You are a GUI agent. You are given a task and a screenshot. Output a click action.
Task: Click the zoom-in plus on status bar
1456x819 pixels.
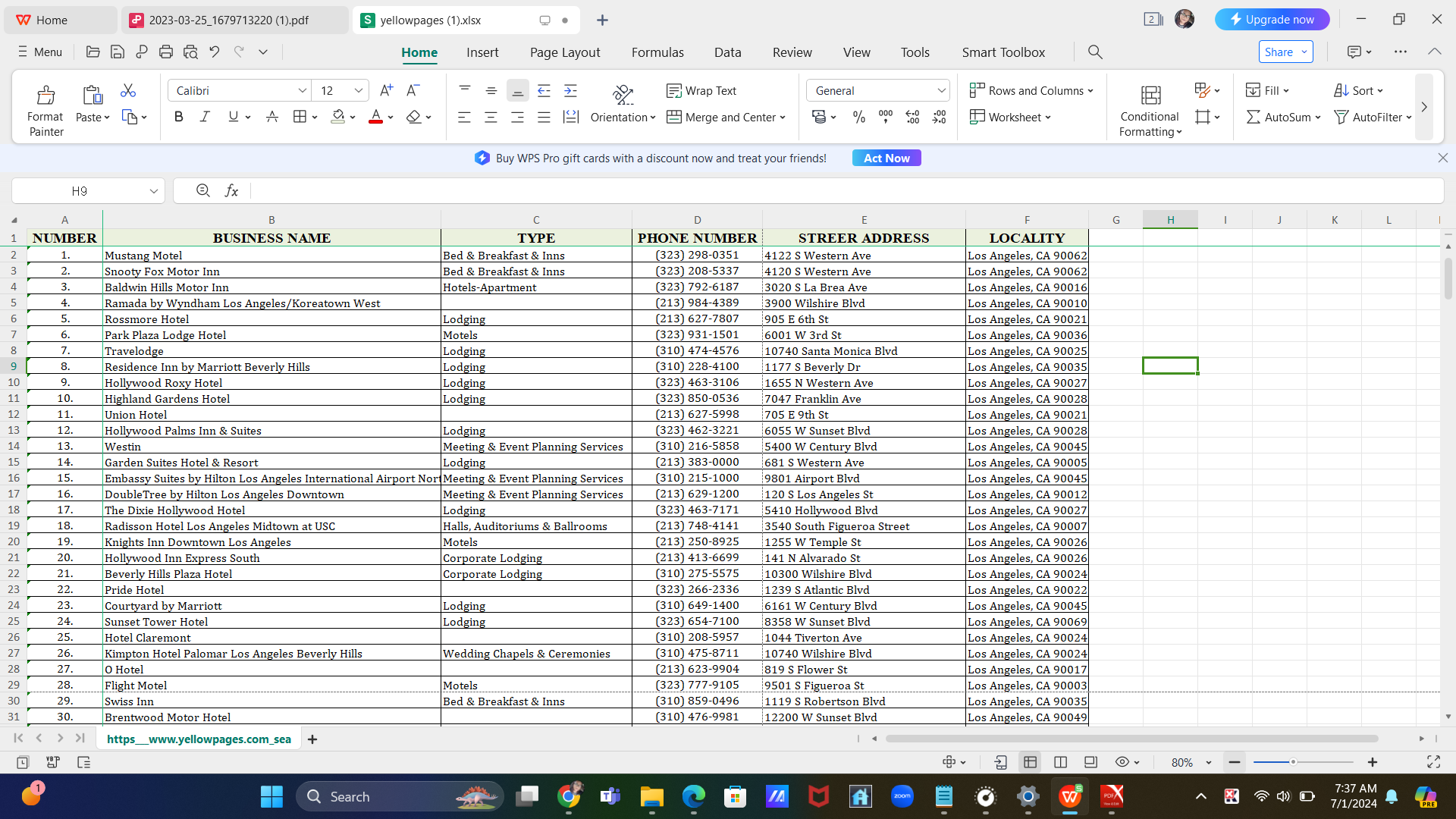click(1372, 762)
